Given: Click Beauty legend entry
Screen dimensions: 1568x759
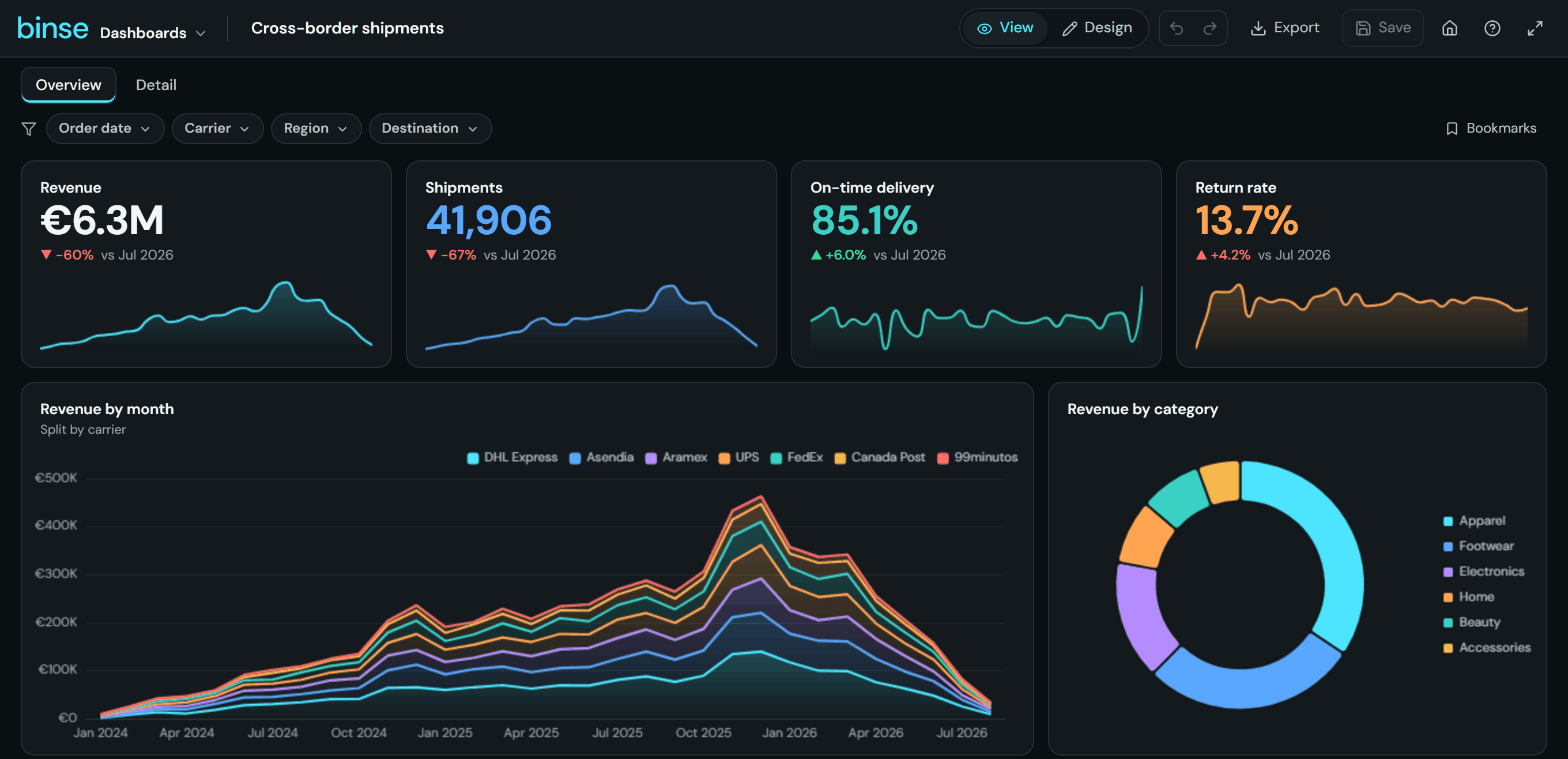Looking at the screenshot, I should (x=1472, y=622).
